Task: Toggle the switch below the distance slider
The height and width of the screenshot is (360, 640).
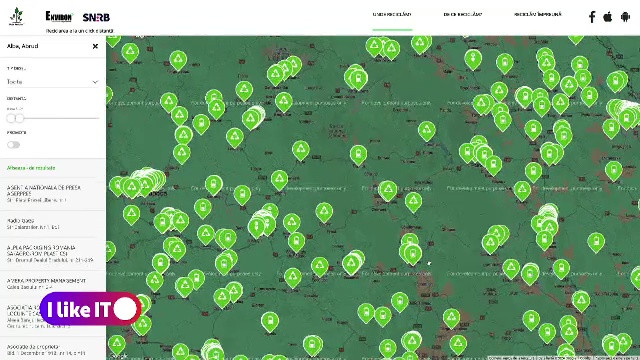Action: pos(13,144)
